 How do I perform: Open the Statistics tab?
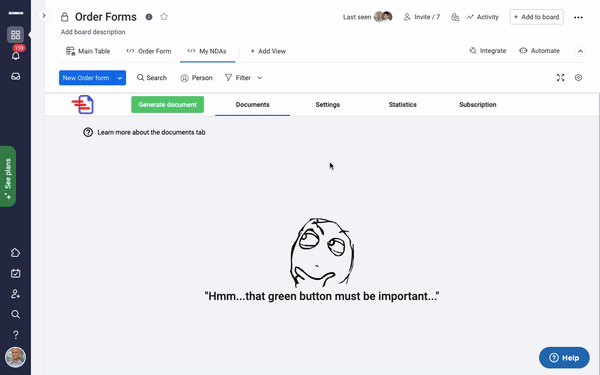[403, 105]
